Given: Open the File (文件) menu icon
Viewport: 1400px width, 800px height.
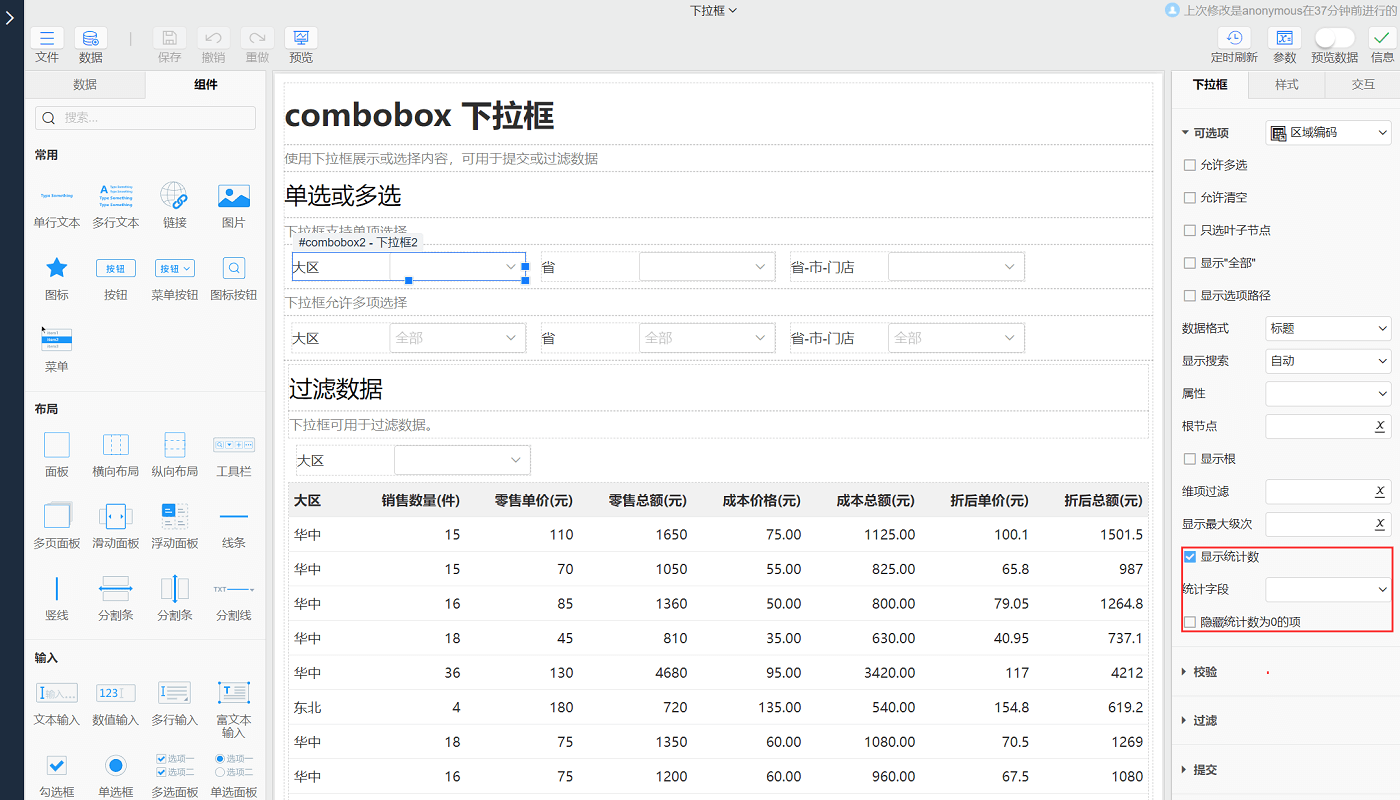Looking at the screenshot, I should (x=47, y=39).
